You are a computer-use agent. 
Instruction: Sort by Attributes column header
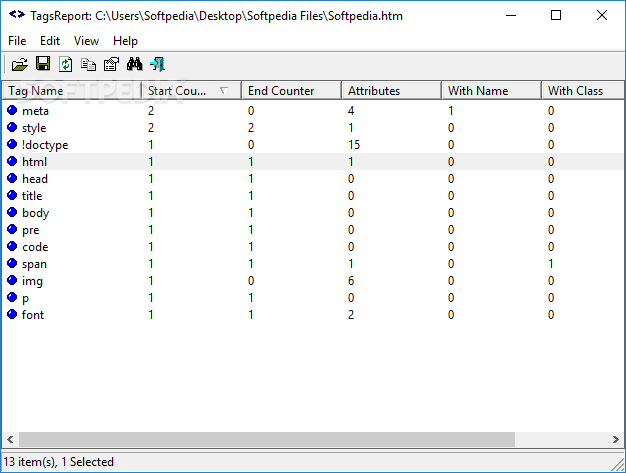(x=391, y=91)
